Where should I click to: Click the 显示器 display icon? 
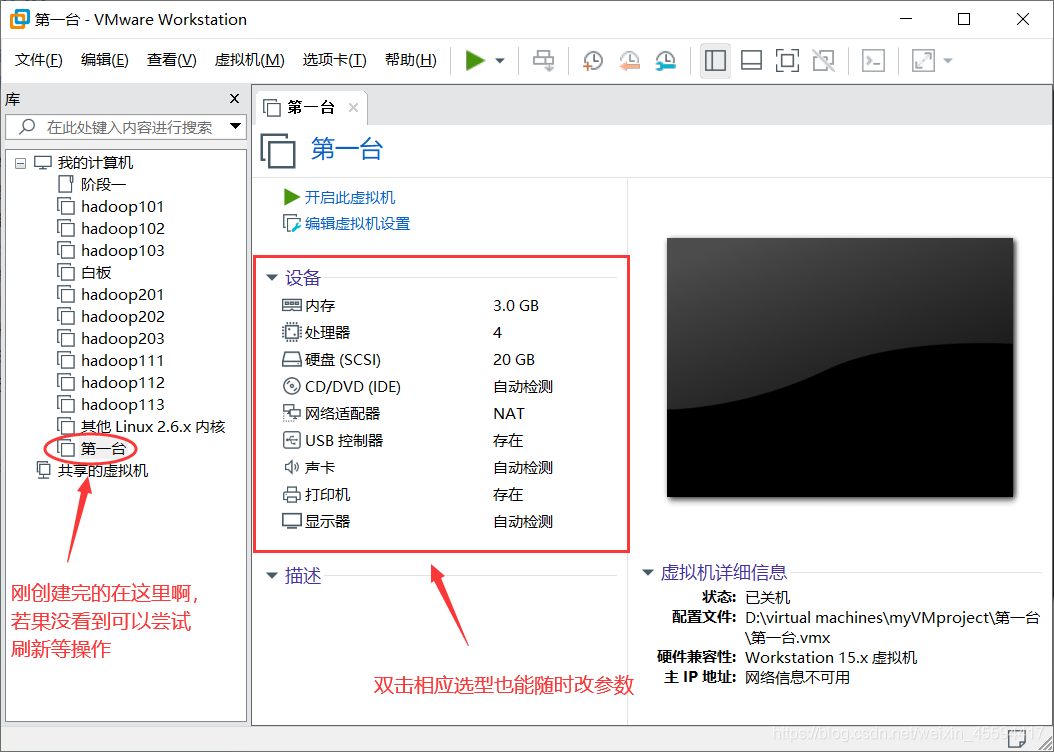pyautogui.click(x=291, y=521)
